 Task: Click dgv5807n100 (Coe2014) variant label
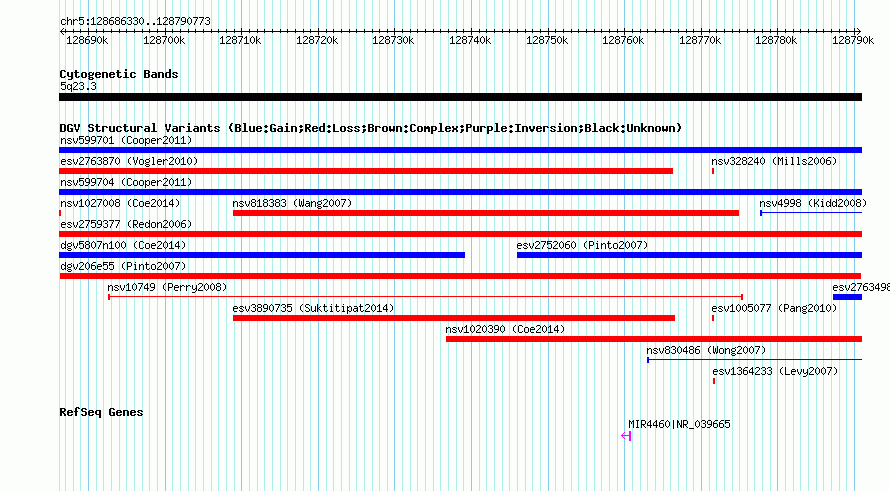pyautogui.click(x=123, y=245)
